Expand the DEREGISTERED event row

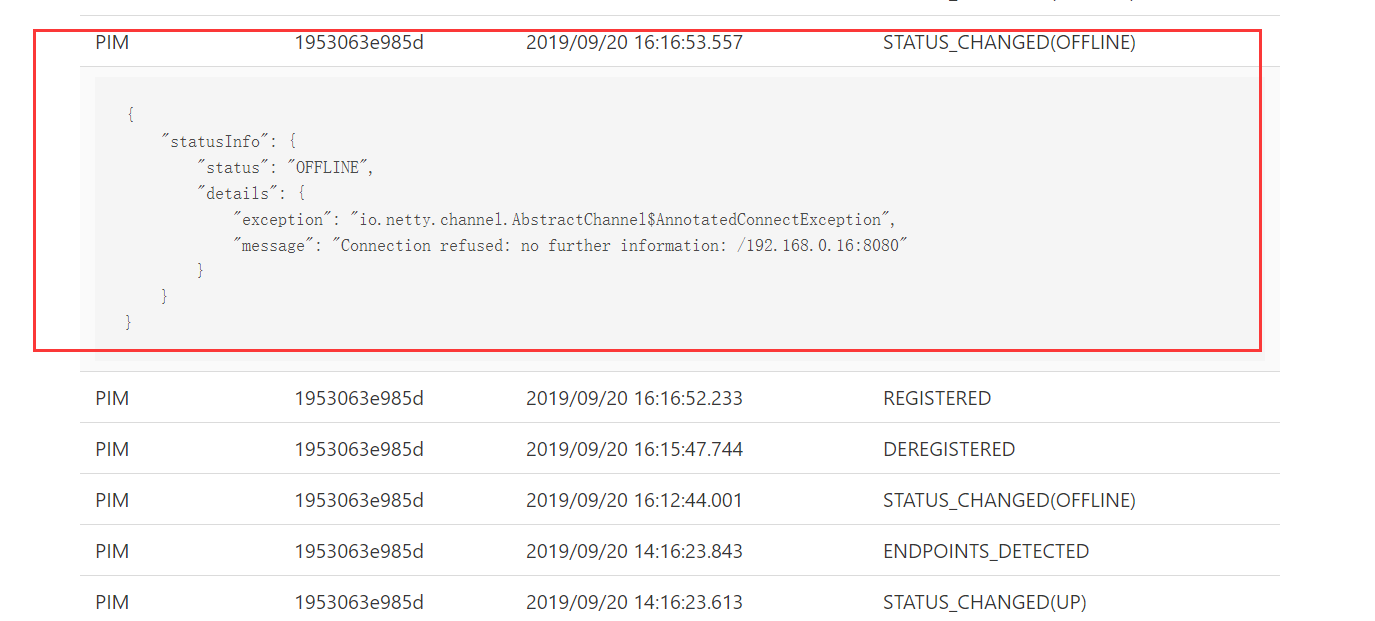949,449
